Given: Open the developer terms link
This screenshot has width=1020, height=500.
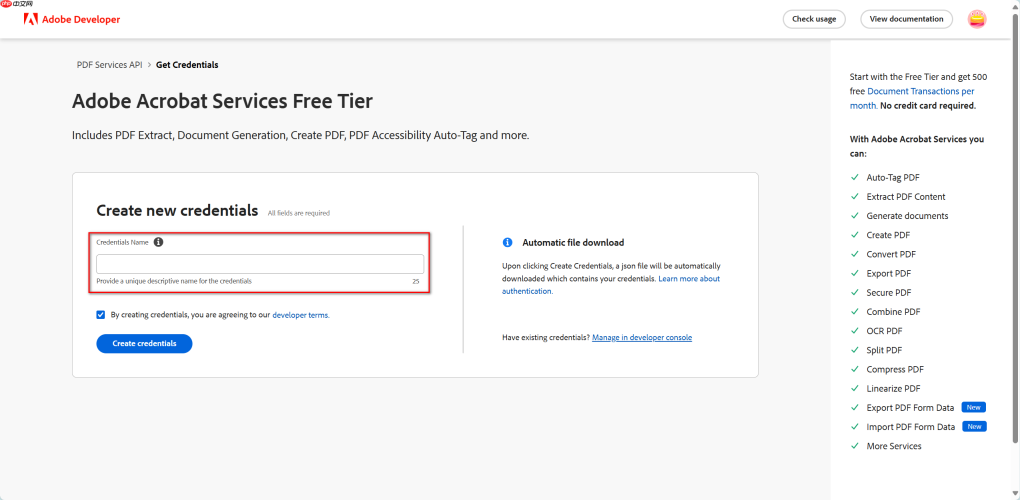Looking at the screenshot, I should point(301,315).
